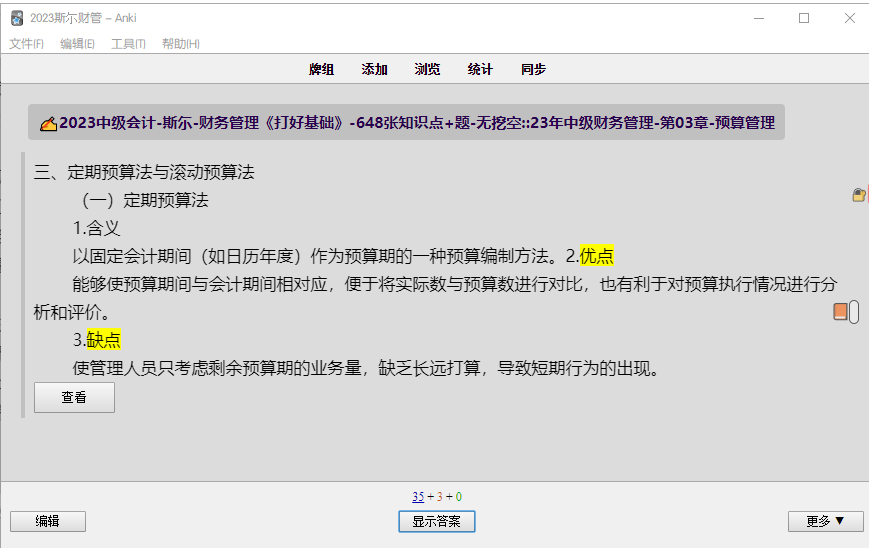Click the highlighted word 缺点
The width and height of the screenshot is (869, 548).
point(104,340)
